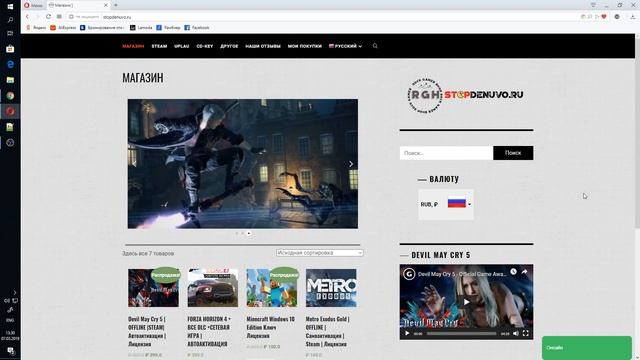Open the browser downloads icon

pyautogui.click(x=633, y=17)
